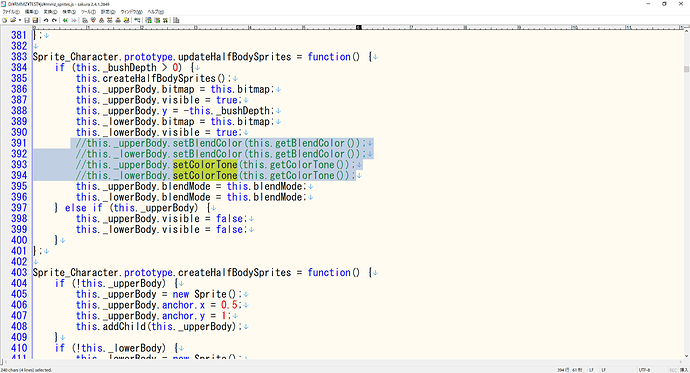Viewport: 690px width, 373px height.
Task: Click createHalfBodySprites in line 403
Action: click(x=235, y=272)
